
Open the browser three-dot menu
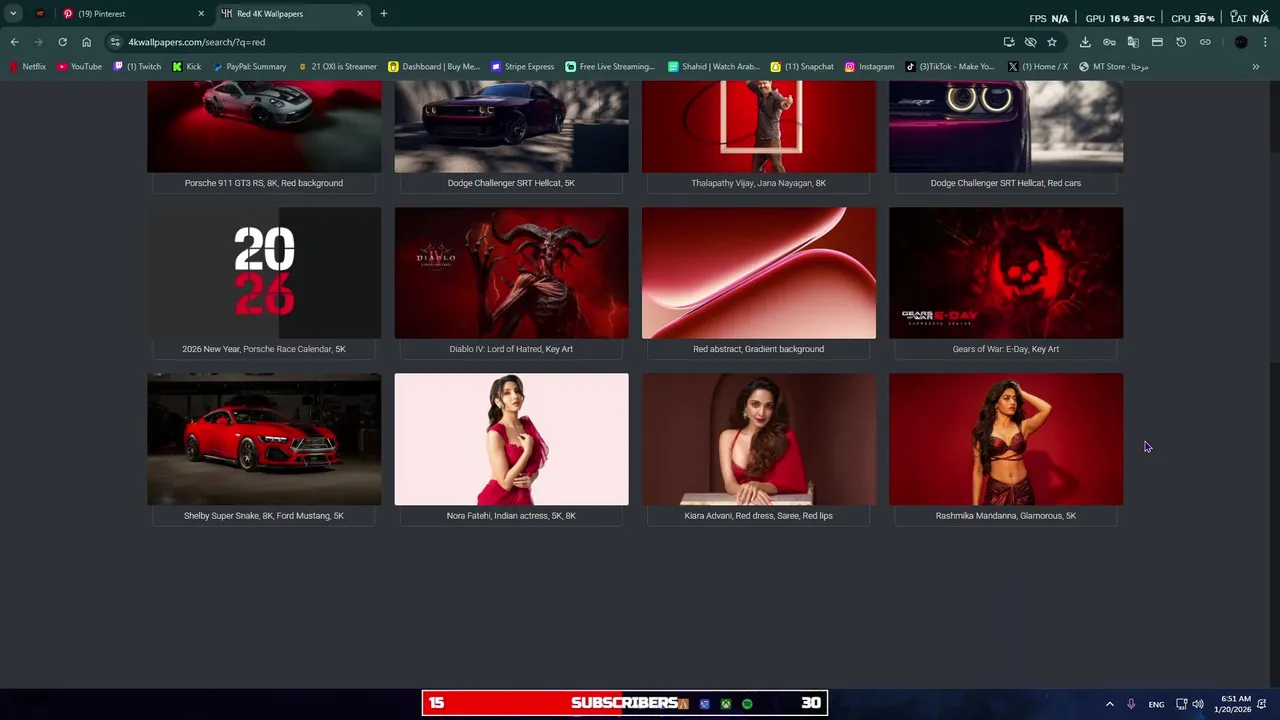[1266, 42]
